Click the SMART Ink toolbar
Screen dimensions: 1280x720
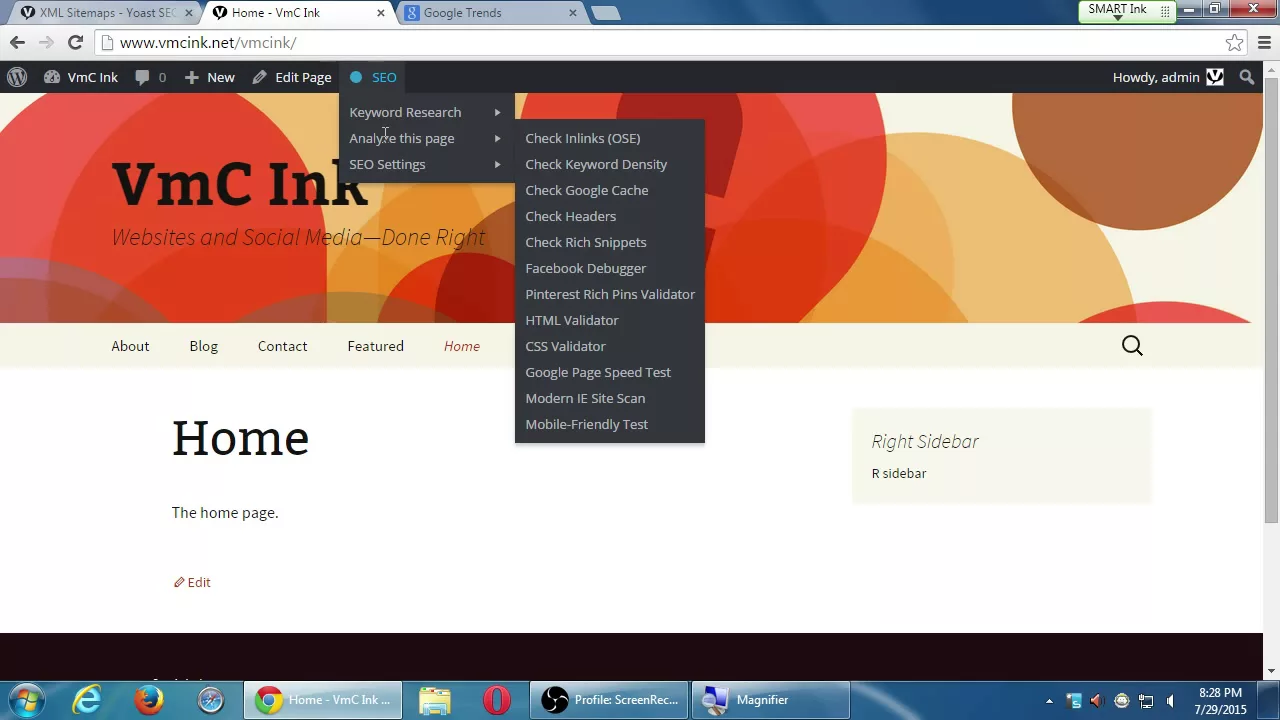[x=1127, y=10]
